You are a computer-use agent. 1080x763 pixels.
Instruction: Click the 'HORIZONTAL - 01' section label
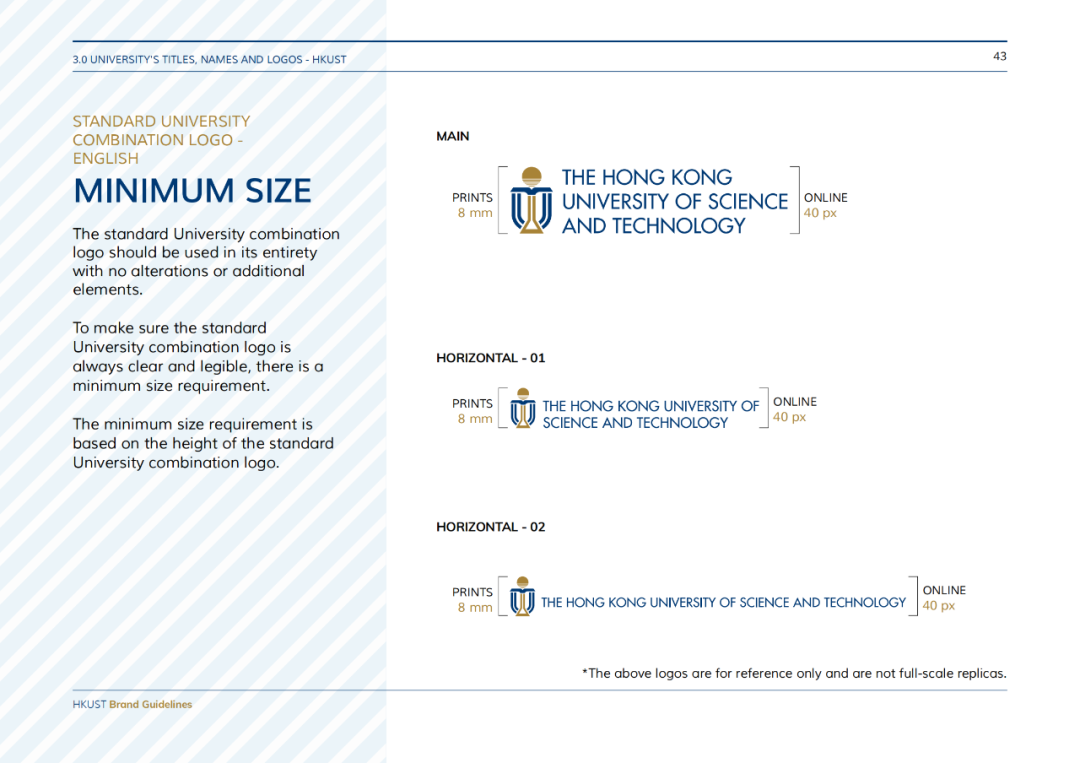tap(490, 358)
